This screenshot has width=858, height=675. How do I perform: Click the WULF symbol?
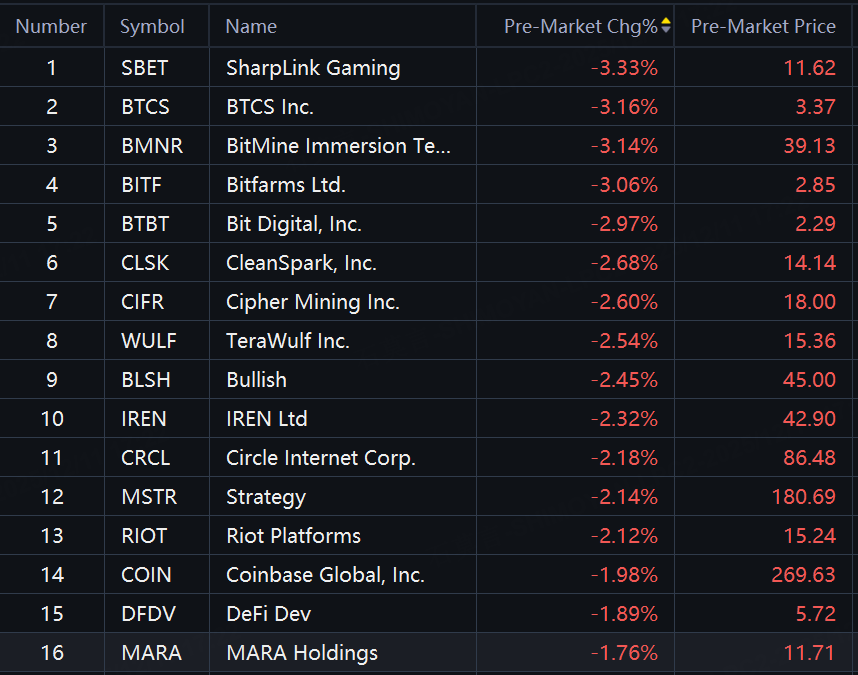pos(148,341)
